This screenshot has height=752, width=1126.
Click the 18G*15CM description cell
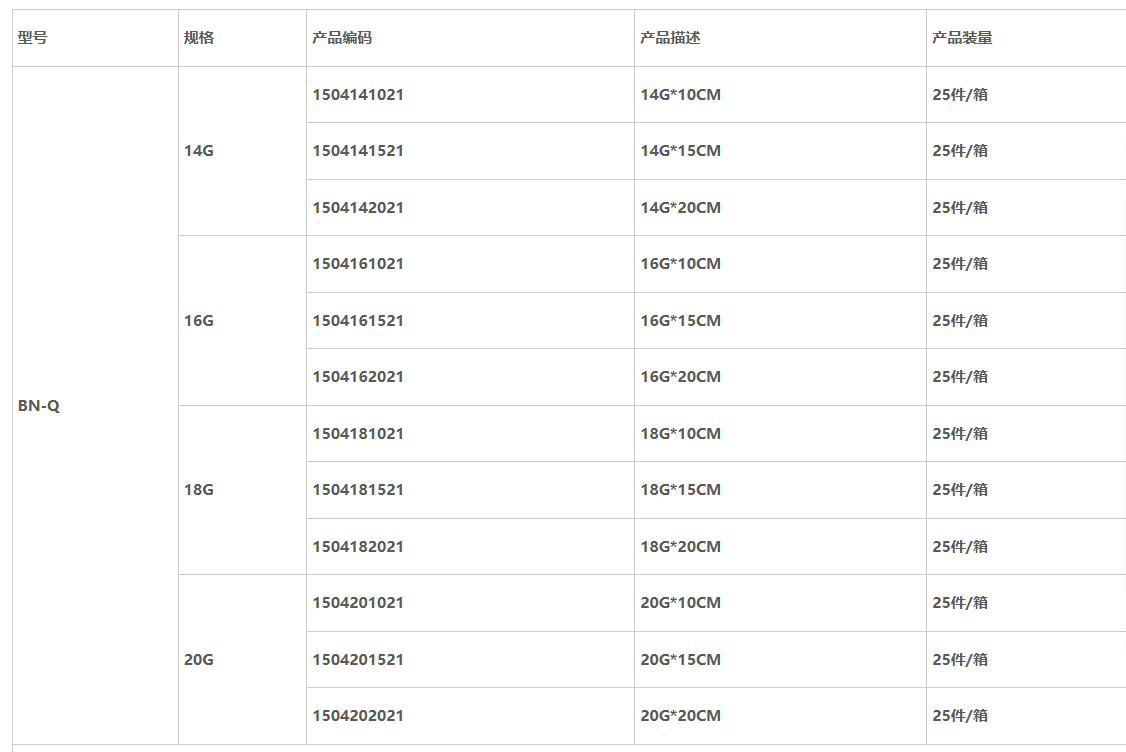(x=680, y=490)
